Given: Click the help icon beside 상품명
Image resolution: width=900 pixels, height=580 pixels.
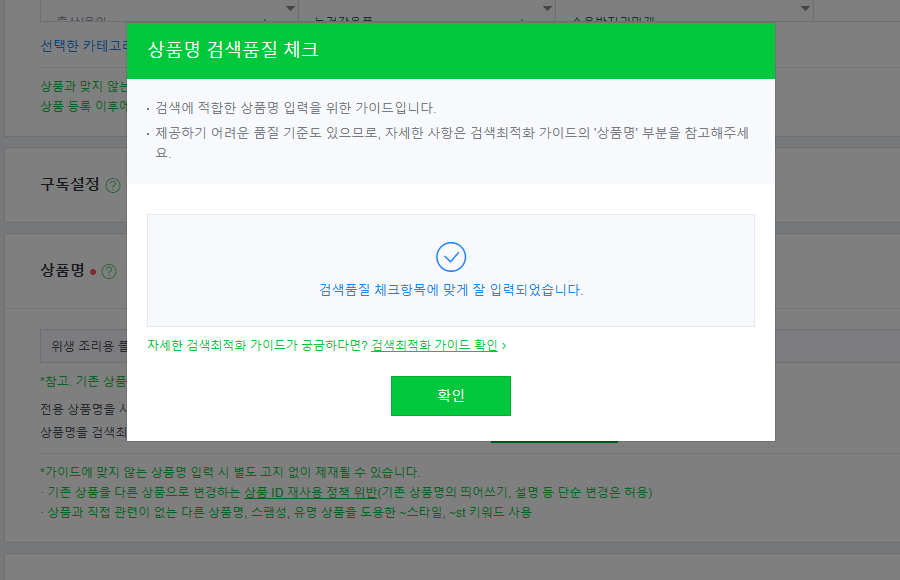Looking at the screenshot, I should 109,270.
